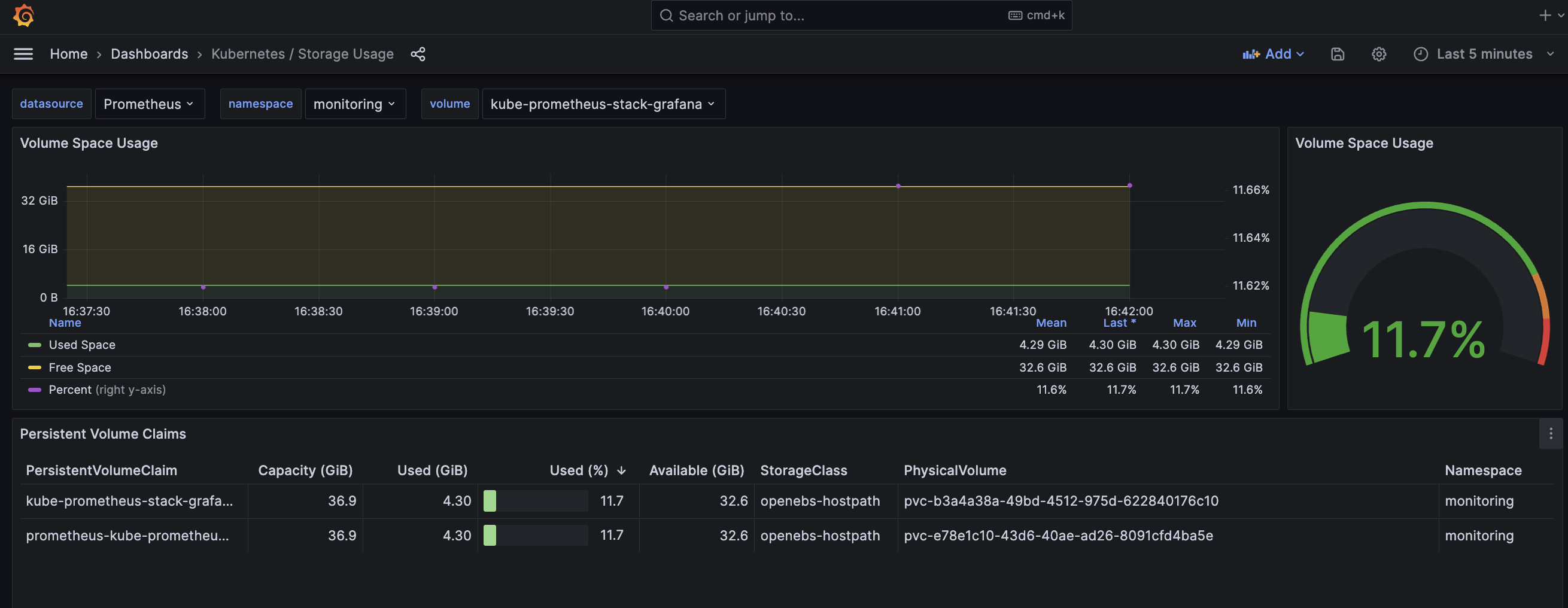Open the hamburger navigation menu
Viewport: 1568px width, 608px height.
[23, 54]
